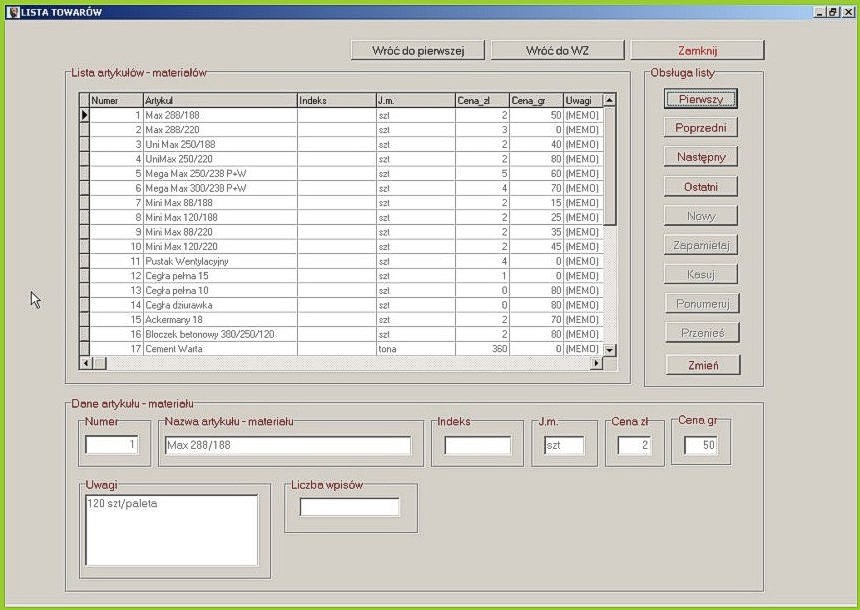This screenshot has width=860, height=610.
Task: Click the 'tona' unit cell of Cement Warta
Action: (x=416, y=349)
